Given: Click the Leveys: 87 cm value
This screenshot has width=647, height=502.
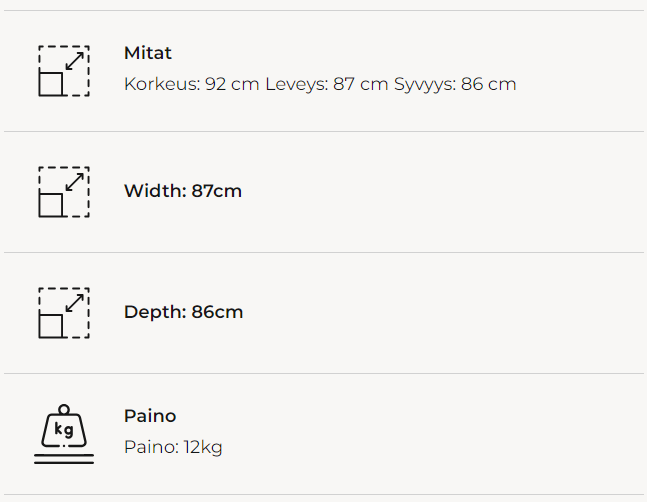Looking at the screenshot, I should pos(326,84).
